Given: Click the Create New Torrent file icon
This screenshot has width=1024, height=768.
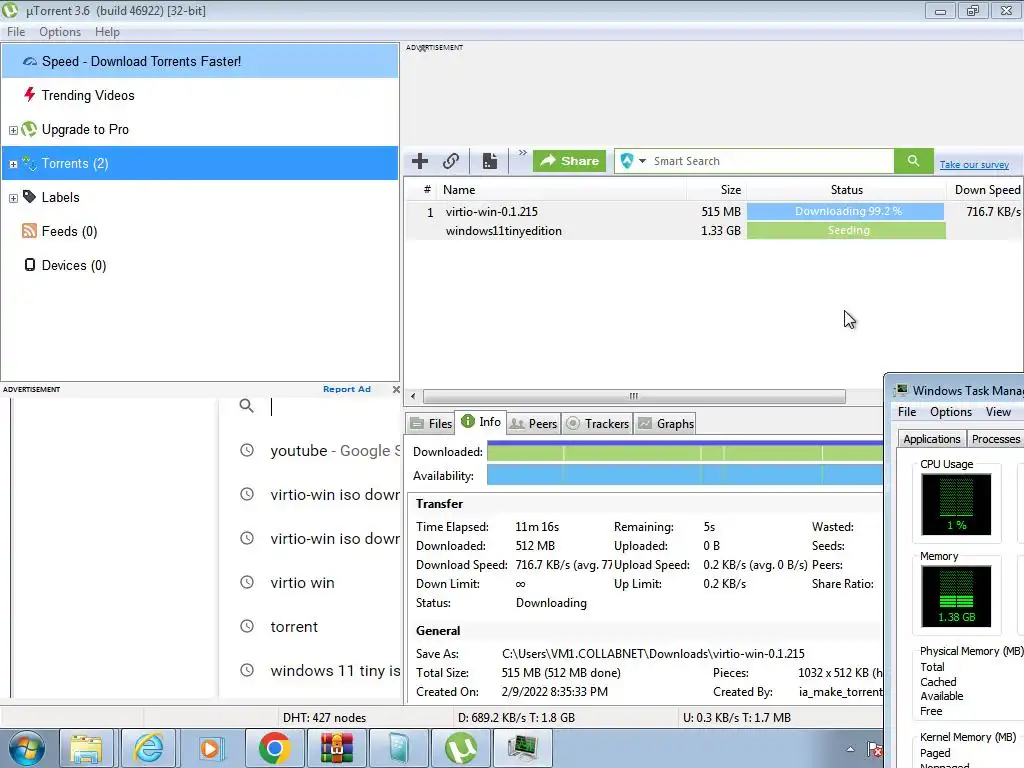Looking at the screenshot, I should tap(490, 161).
